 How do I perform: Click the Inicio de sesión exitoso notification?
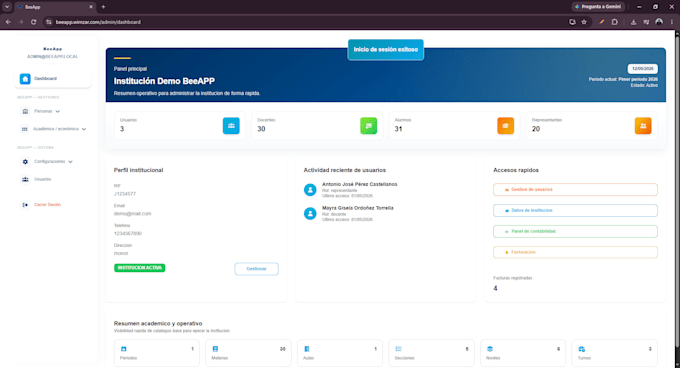pyautogui.click(x=386, y=49)
